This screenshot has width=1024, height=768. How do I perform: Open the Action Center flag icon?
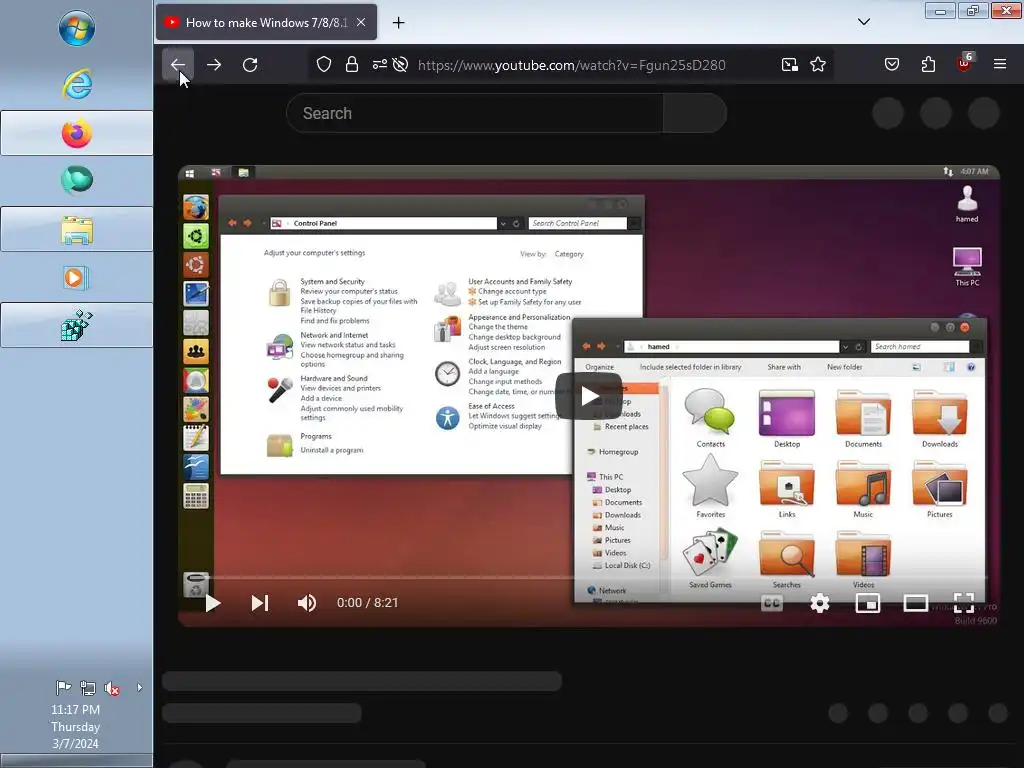click(63, 688)
